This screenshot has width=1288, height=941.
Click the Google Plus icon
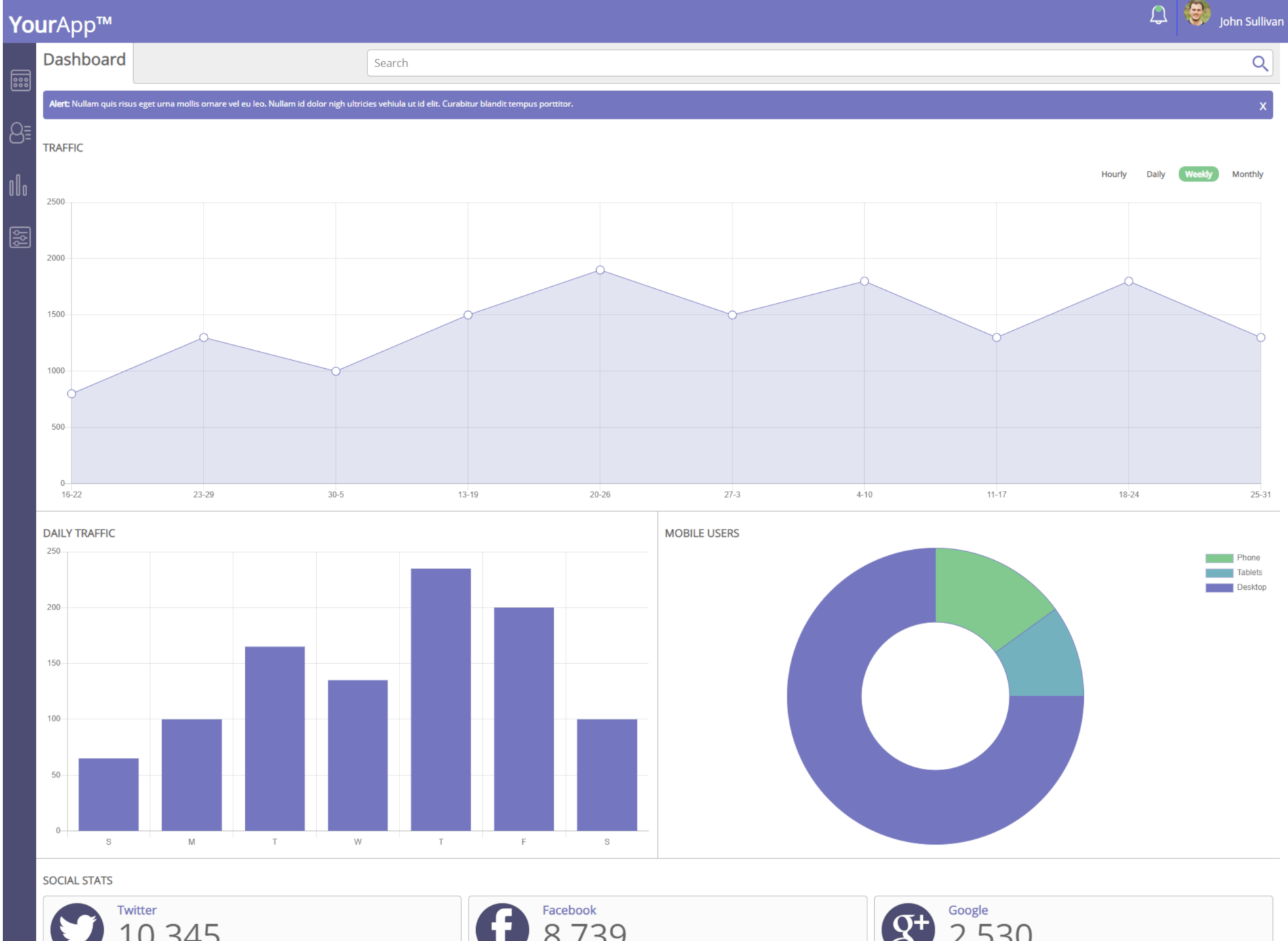click(x=908, y=923)
